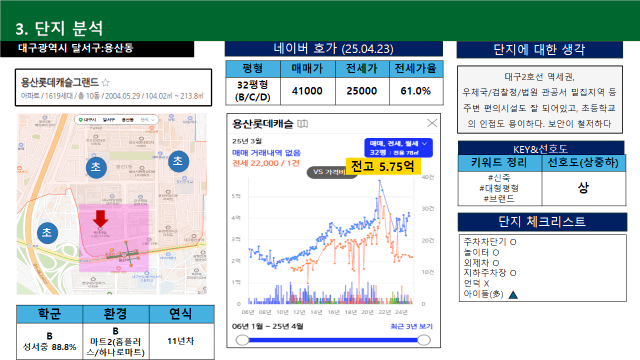Click the lower-left 초 school marker near the interchange

point(47,233)
